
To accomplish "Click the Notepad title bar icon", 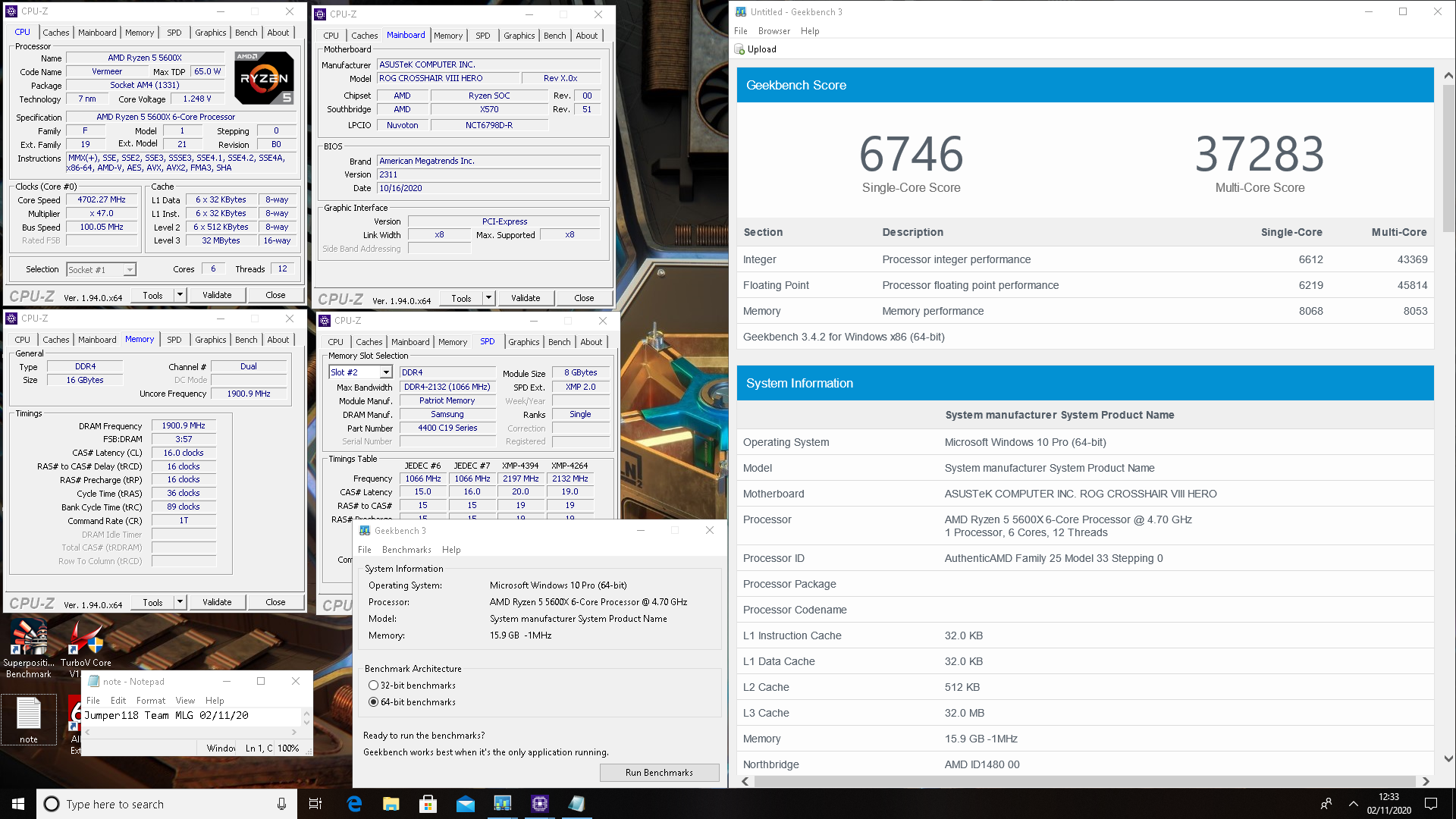I will (94, 681).
